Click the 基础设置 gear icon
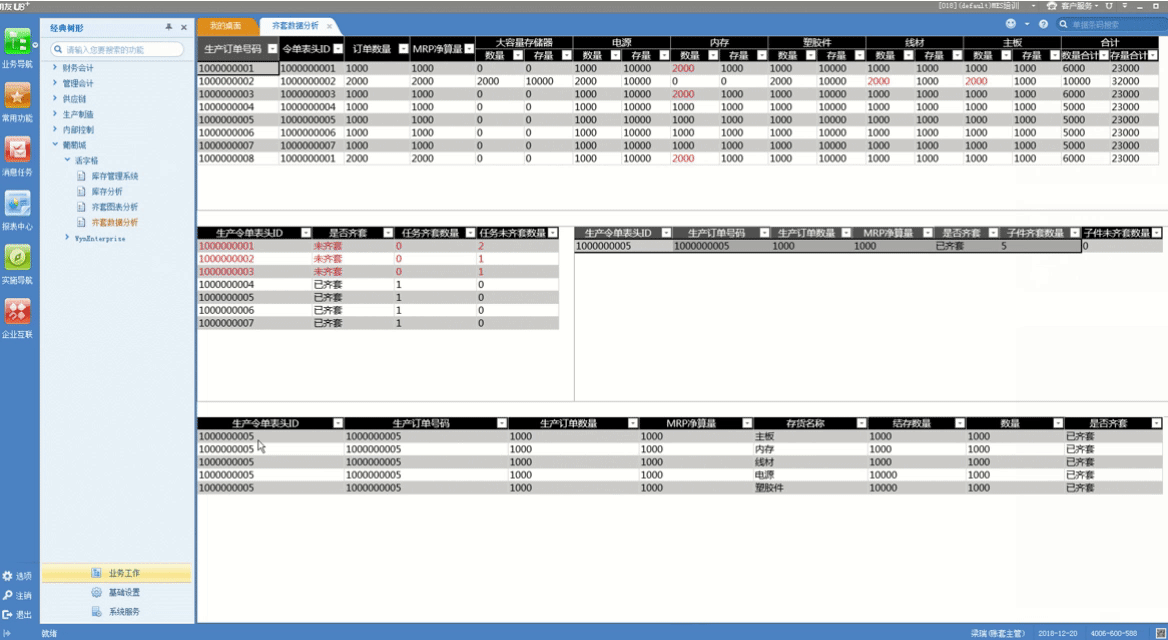The height and width of the screenshot is (640, 1168). pyautogui.click(x=96, y=592)
